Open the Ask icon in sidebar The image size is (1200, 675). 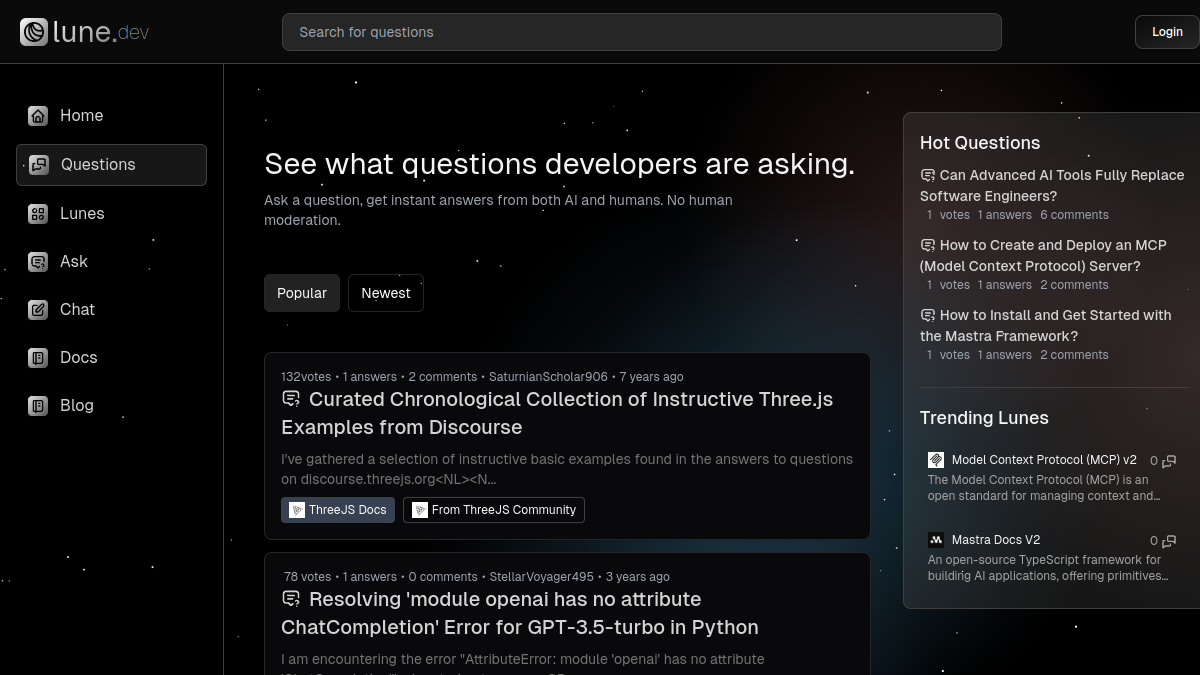(38, 262)
